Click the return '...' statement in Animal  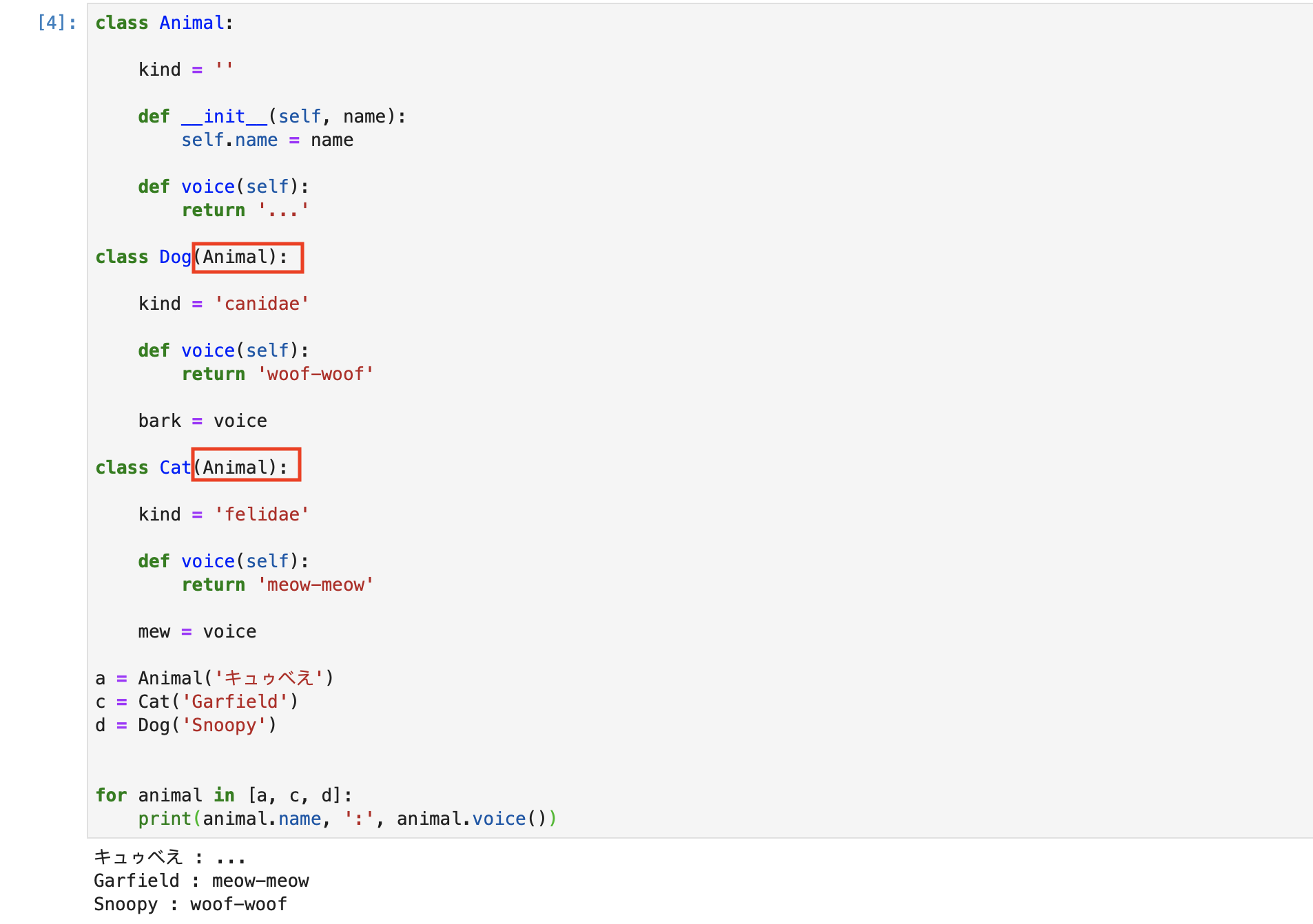(x=244, y=210)
